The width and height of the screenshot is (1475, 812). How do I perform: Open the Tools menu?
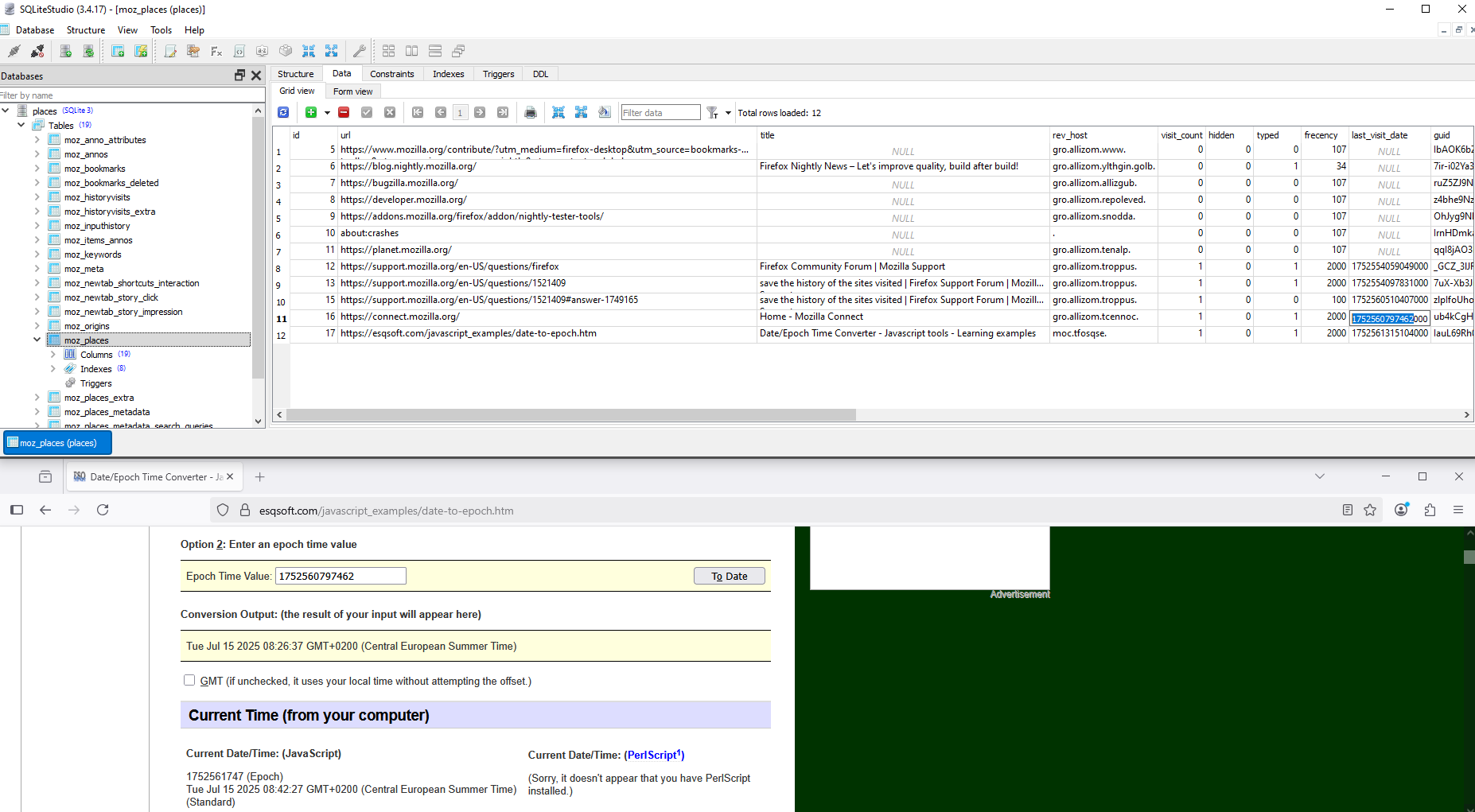161,30
